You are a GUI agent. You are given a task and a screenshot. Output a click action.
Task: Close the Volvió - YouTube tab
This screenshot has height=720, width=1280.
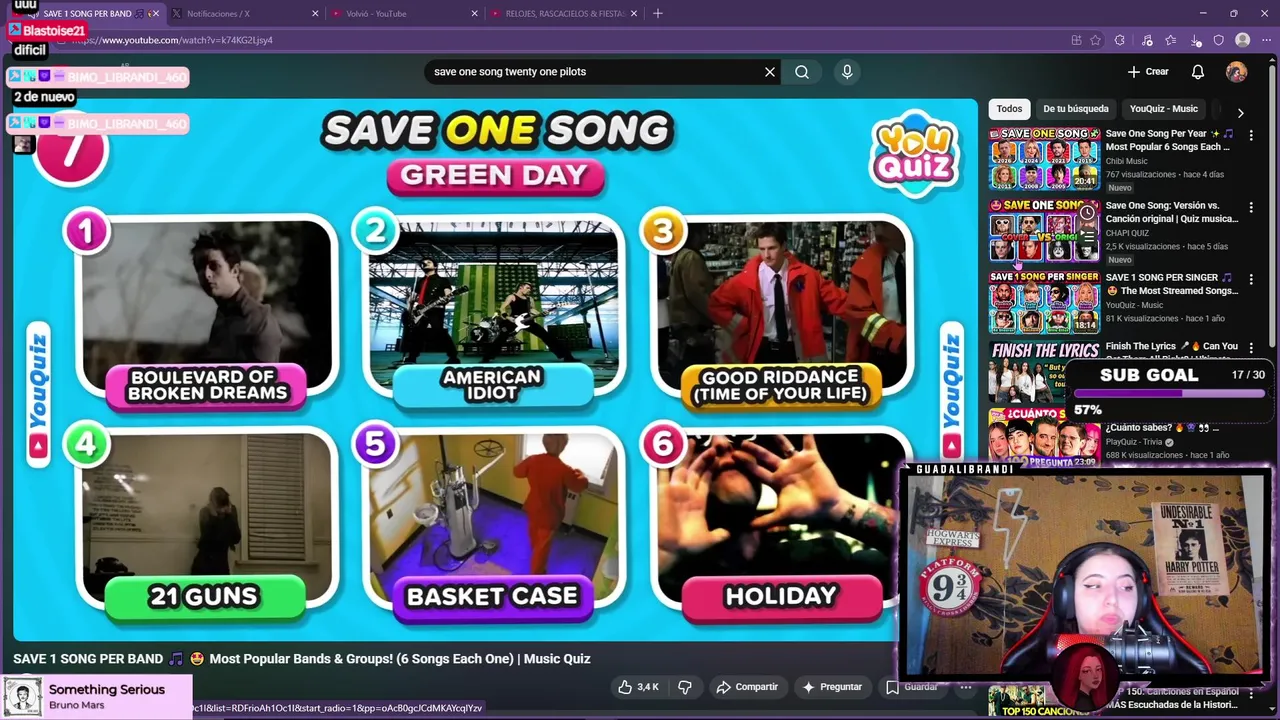475,14
